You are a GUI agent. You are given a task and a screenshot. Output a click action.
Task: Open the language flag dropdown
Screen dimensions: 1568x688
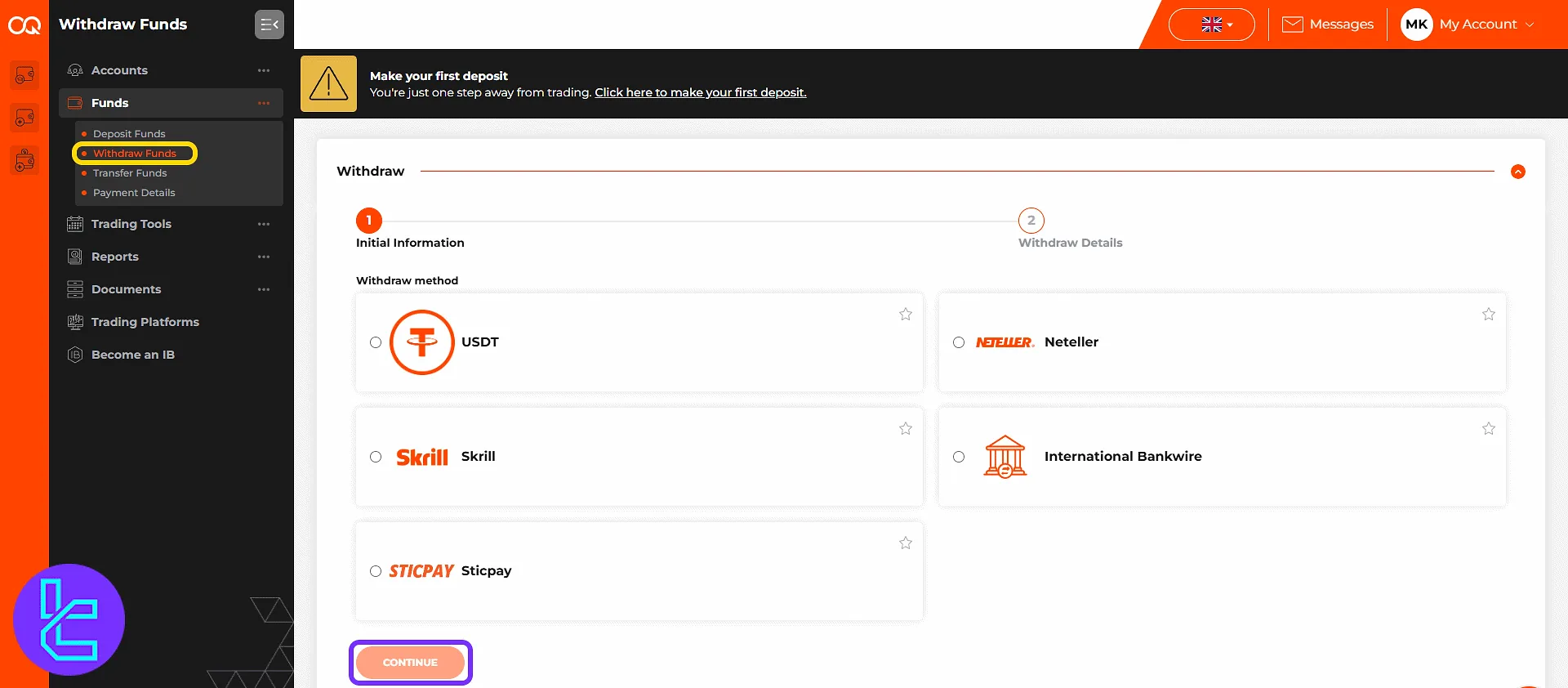tap(1212, 25)
